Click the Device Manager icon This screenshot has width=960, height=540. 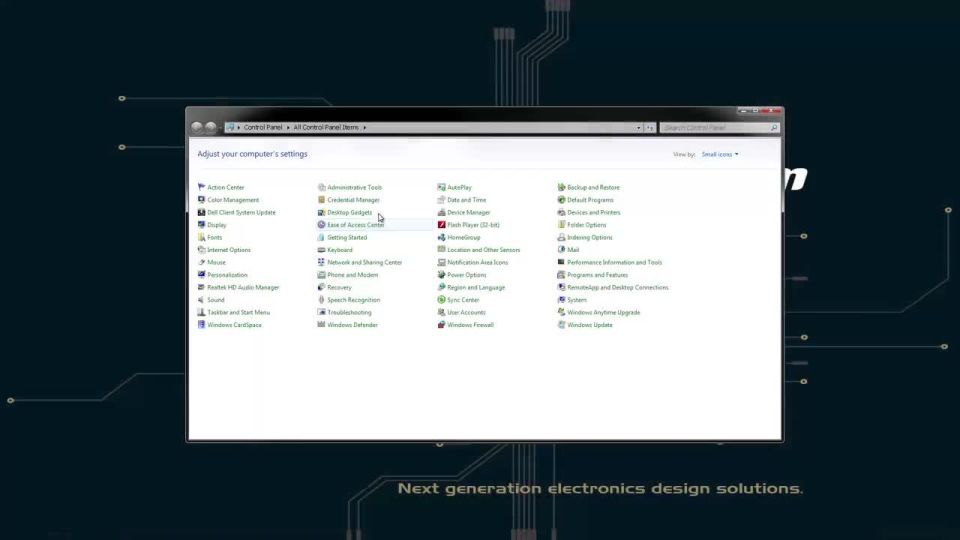point(441,212)
